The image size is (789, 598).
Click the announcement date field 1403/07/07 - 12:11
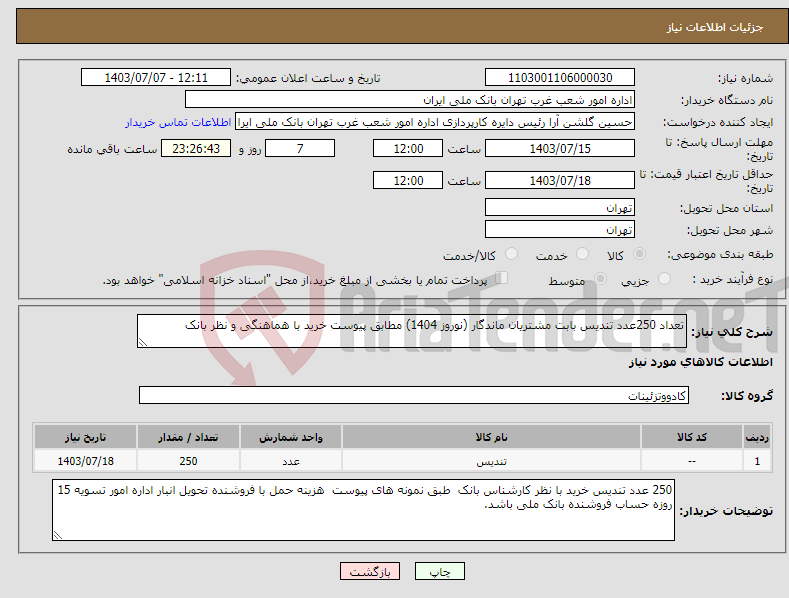pyautogui.click(x=155, y=78)
